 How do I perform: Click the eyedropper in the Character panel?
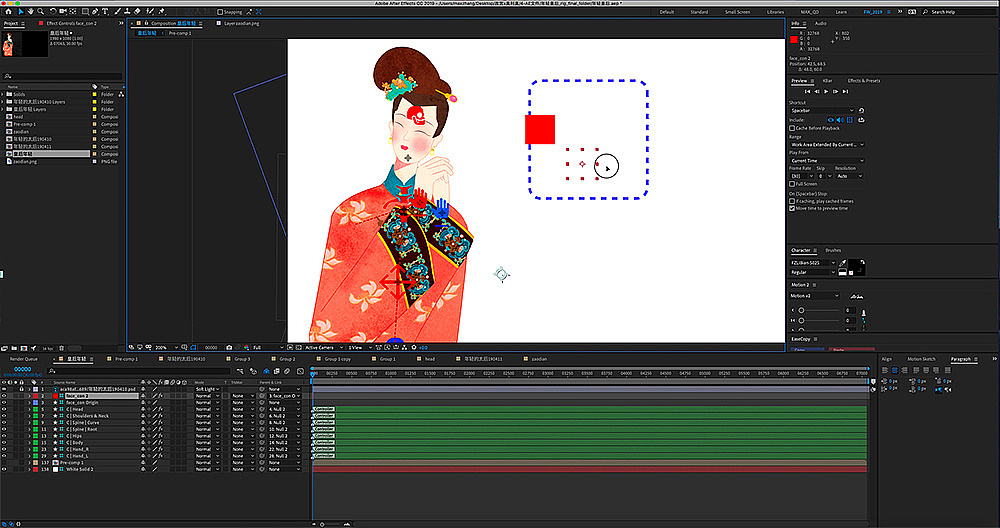842,262
